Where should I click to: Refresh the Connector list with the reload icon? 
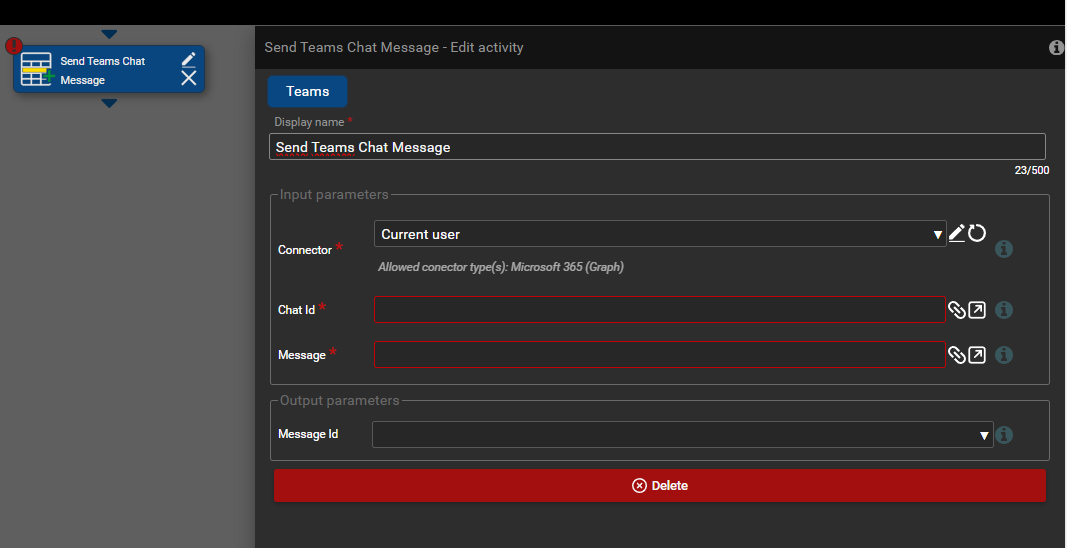[977, 234]
